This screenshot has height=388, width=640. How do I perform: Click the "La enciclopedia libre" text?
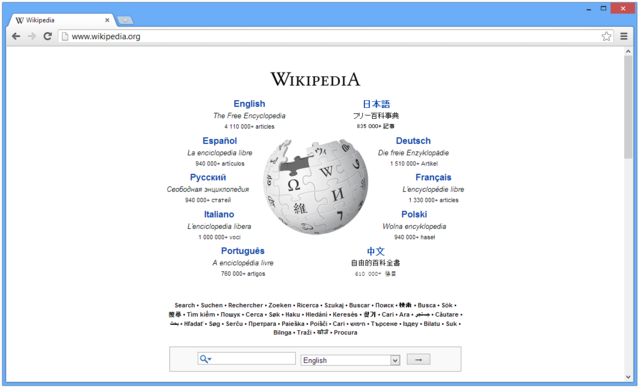(220, 153)
